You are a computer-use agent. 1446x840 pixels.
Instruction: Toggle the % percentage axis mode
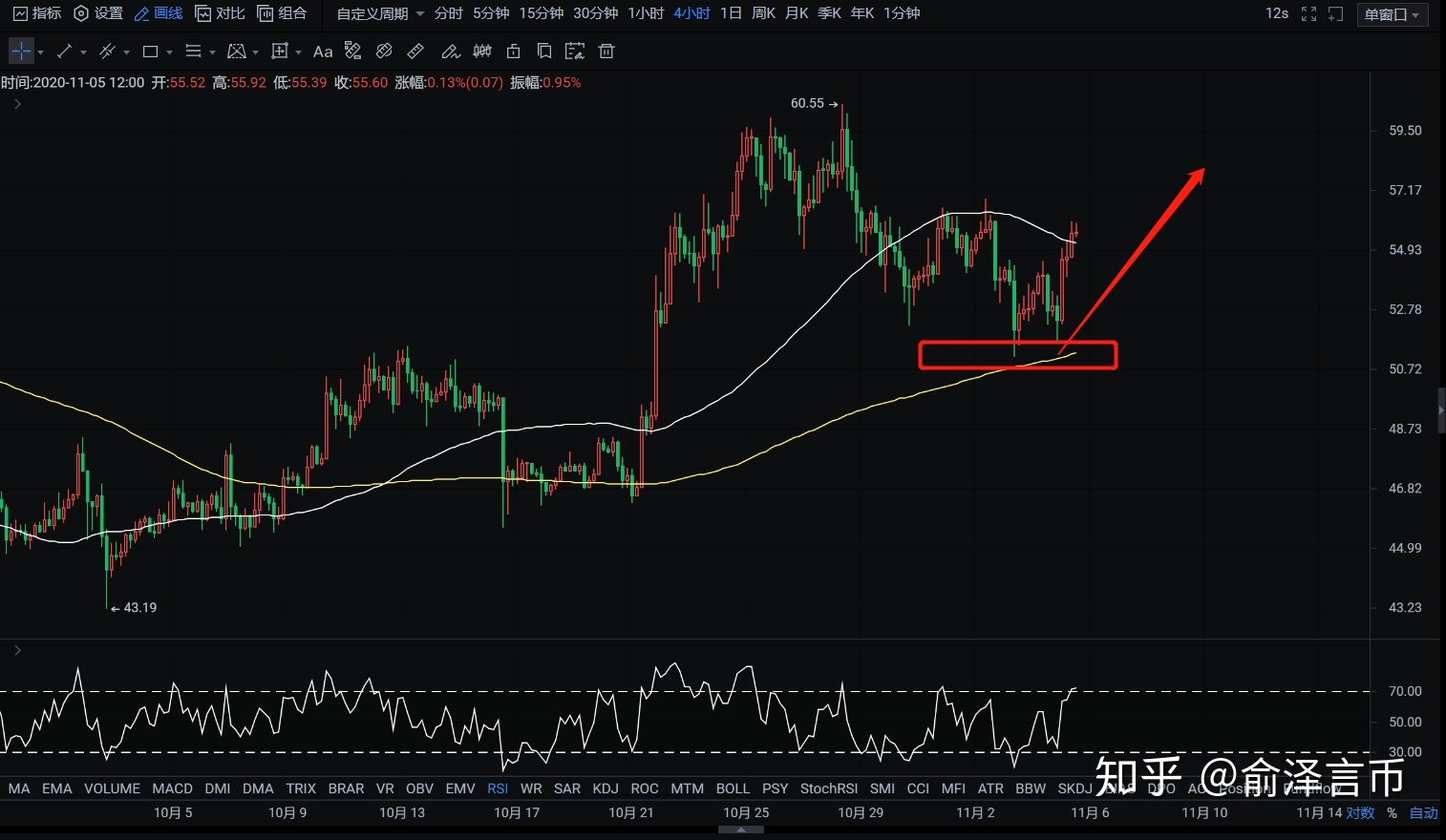point(1392,813)
